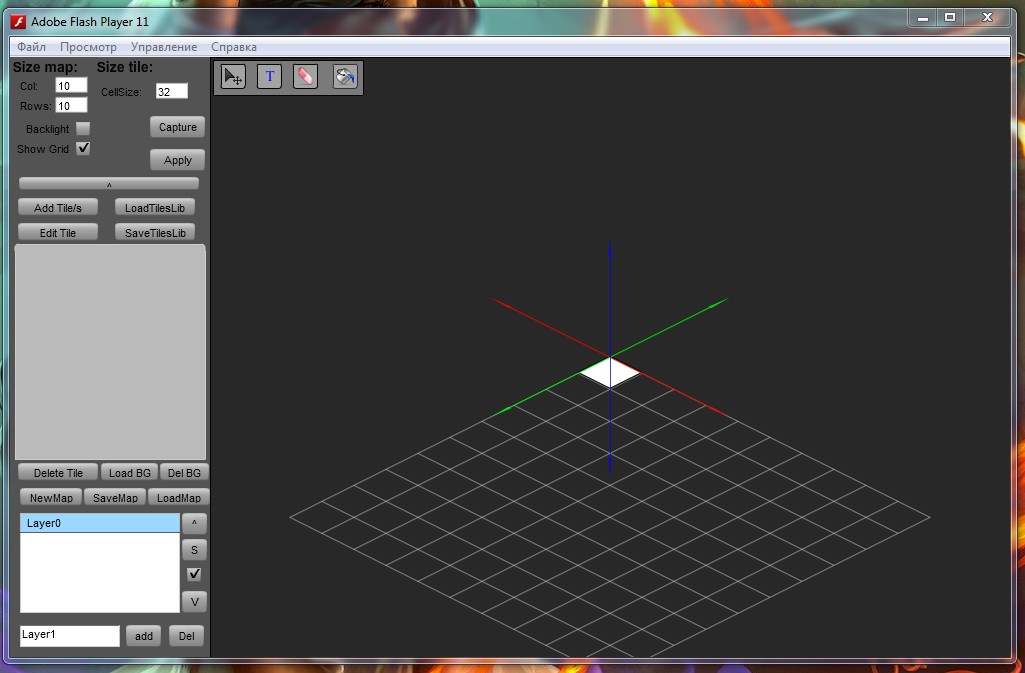
Task: Click the CellSize input field
Action: click(172, 91)
